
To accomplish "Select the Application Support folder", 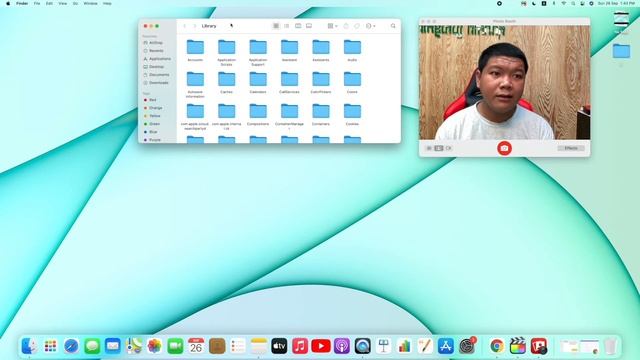I will click(258, 53).
